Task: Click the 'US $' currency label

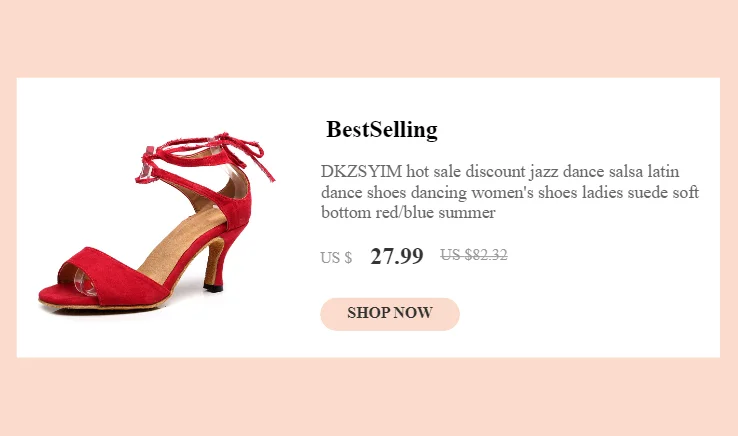Action: [336, 258]
